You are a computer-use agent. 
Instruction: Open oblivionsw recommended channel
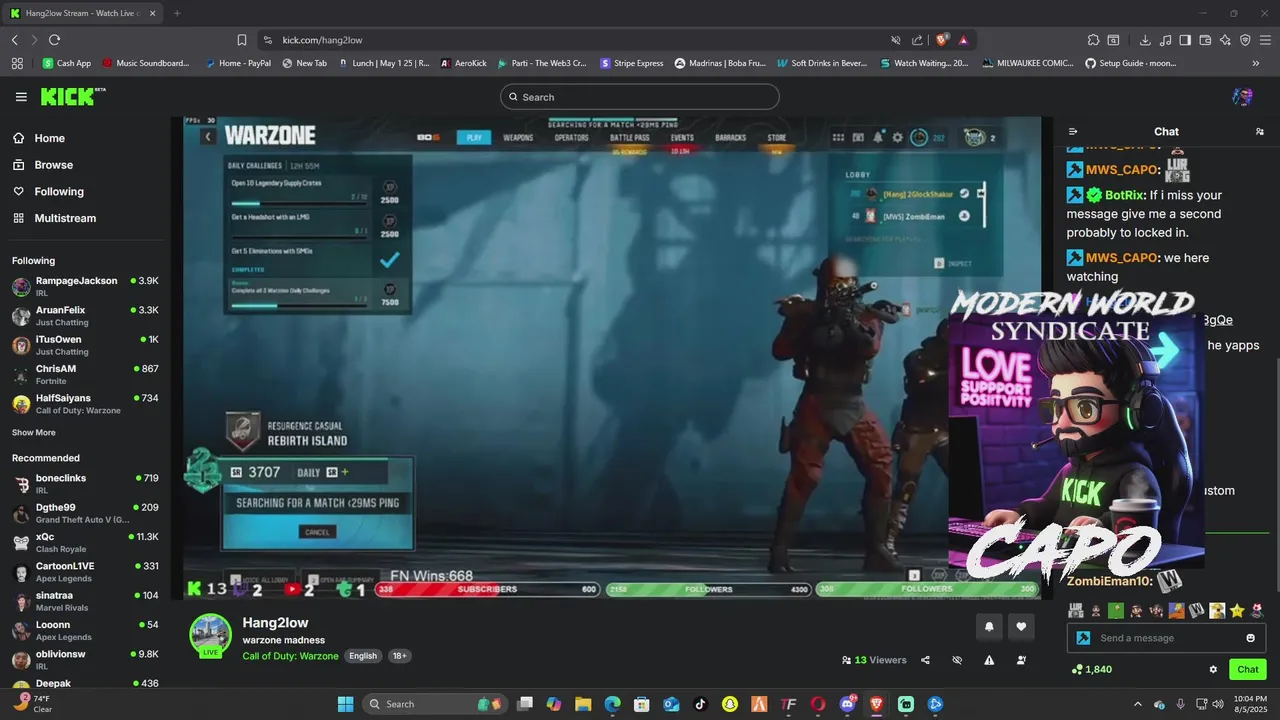85,660
